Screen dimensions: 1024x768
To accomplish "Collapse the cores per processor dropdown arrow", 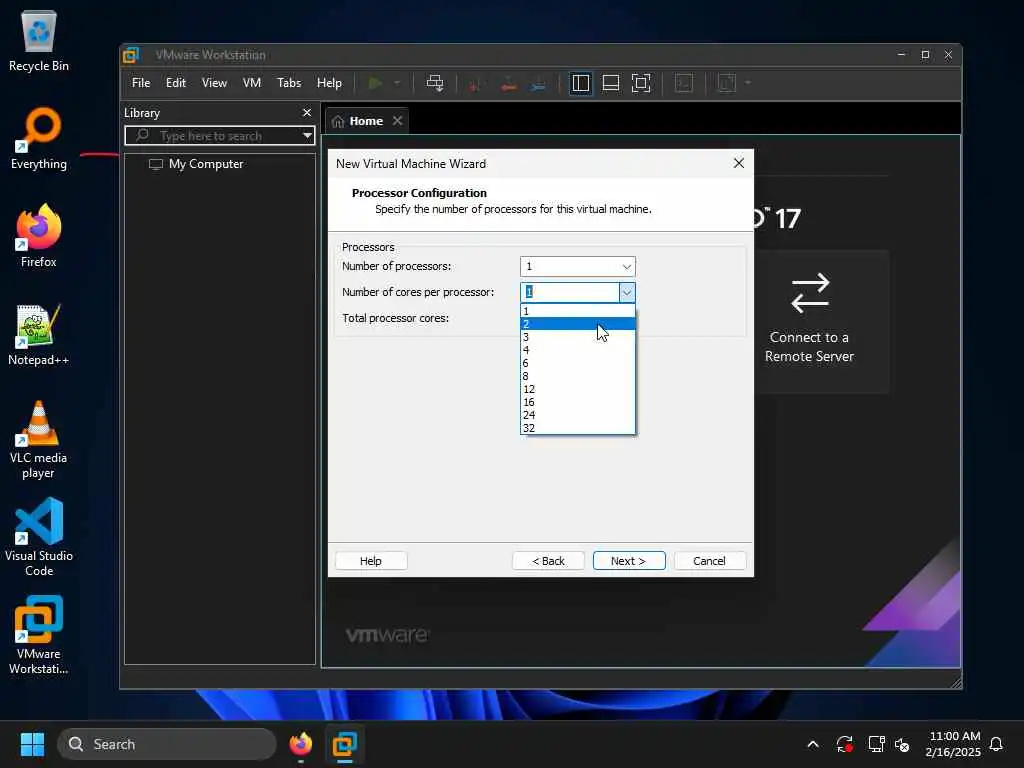I will click(626, 292).
